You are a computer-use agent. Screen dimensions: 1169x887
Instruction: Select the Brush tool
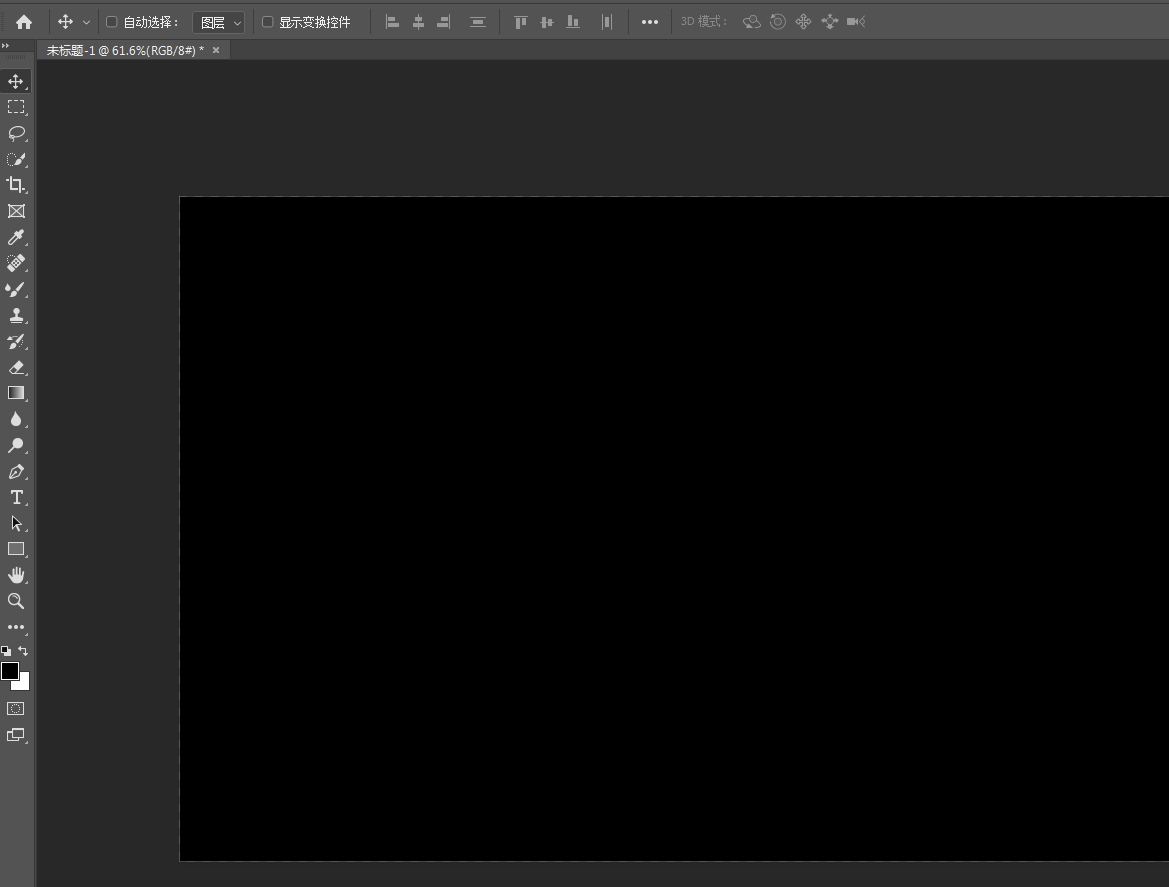(16, 289)
